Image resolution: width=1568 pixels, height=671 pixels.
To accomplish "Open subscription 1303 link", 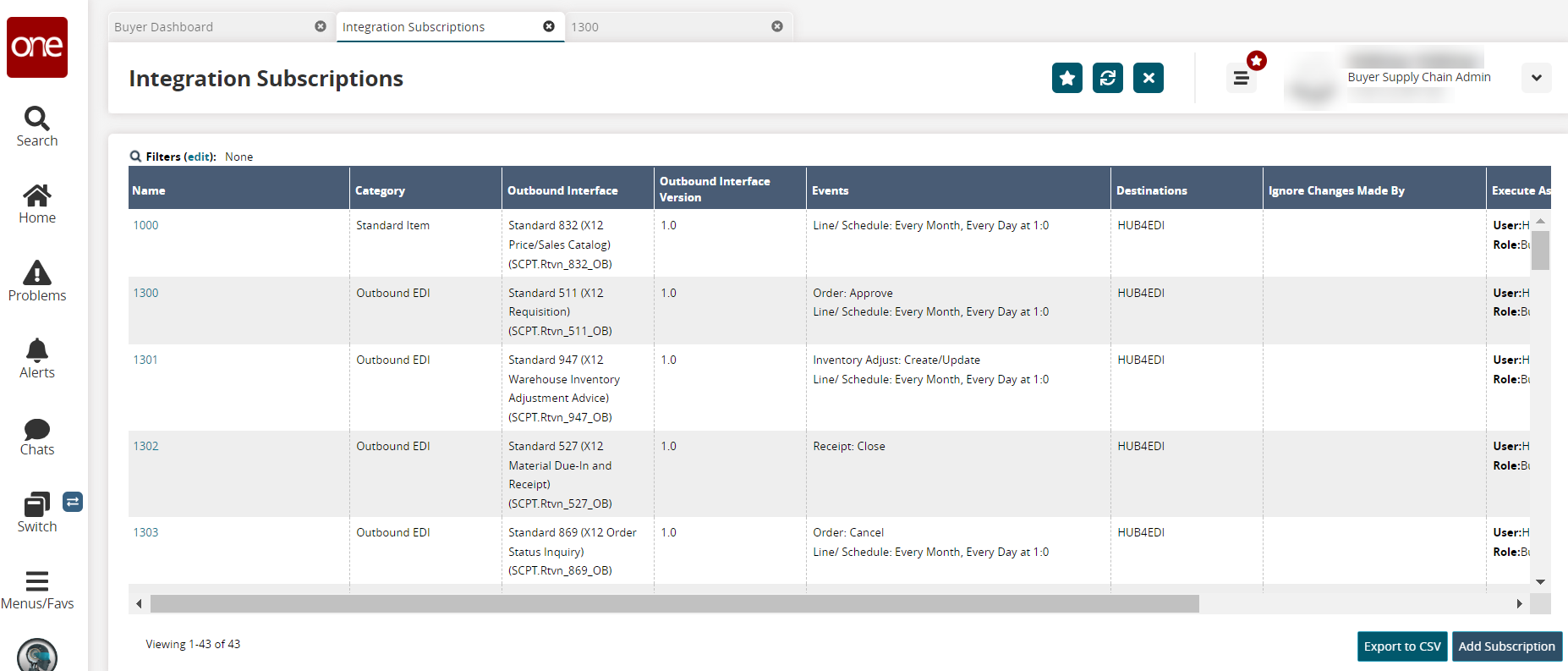I will (x=145, y=532).
